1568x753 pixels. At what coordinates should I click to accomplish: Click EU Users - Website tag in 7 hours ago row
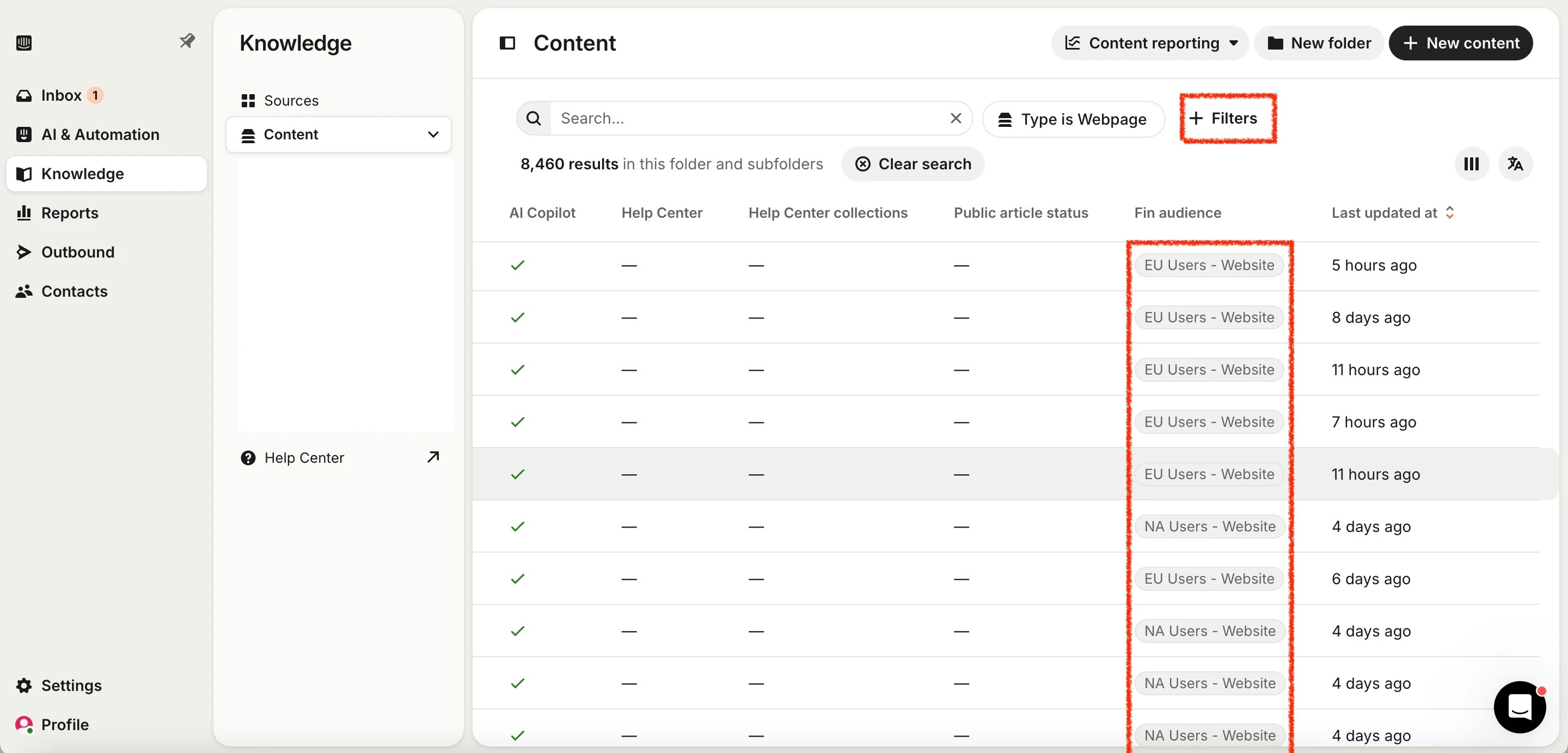pos(1209,423)
